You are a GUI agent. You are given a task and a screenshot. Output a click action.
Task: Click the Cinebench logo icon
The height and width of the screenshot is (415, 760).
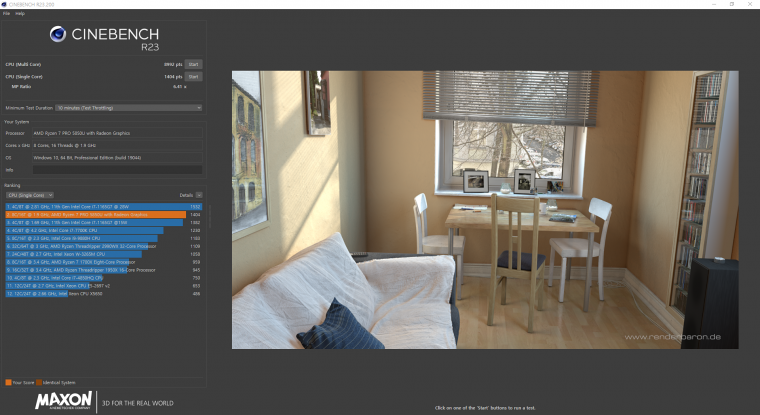[58, 34]
